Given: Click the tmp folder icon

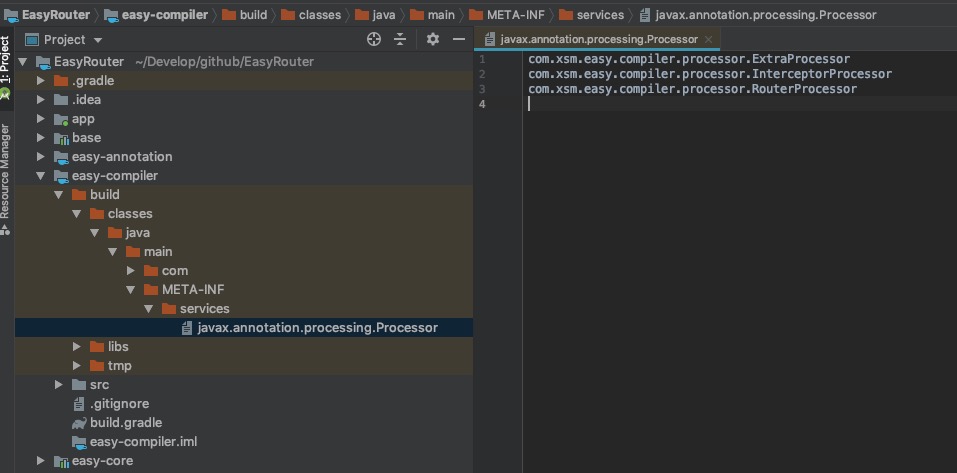Looking at the screenshot, I should (96, 366).
